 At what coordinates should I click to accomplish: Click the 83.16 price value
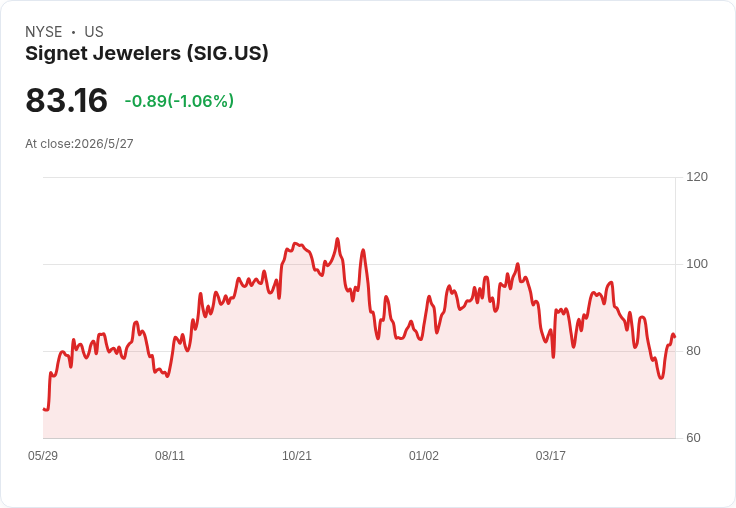(x=66, y=100)
